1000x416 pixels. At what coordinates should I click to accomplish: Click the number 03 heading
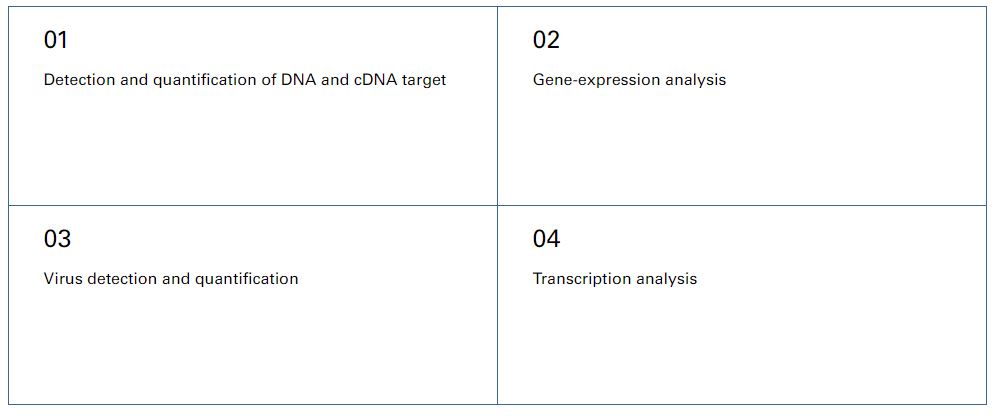(57, 239)
